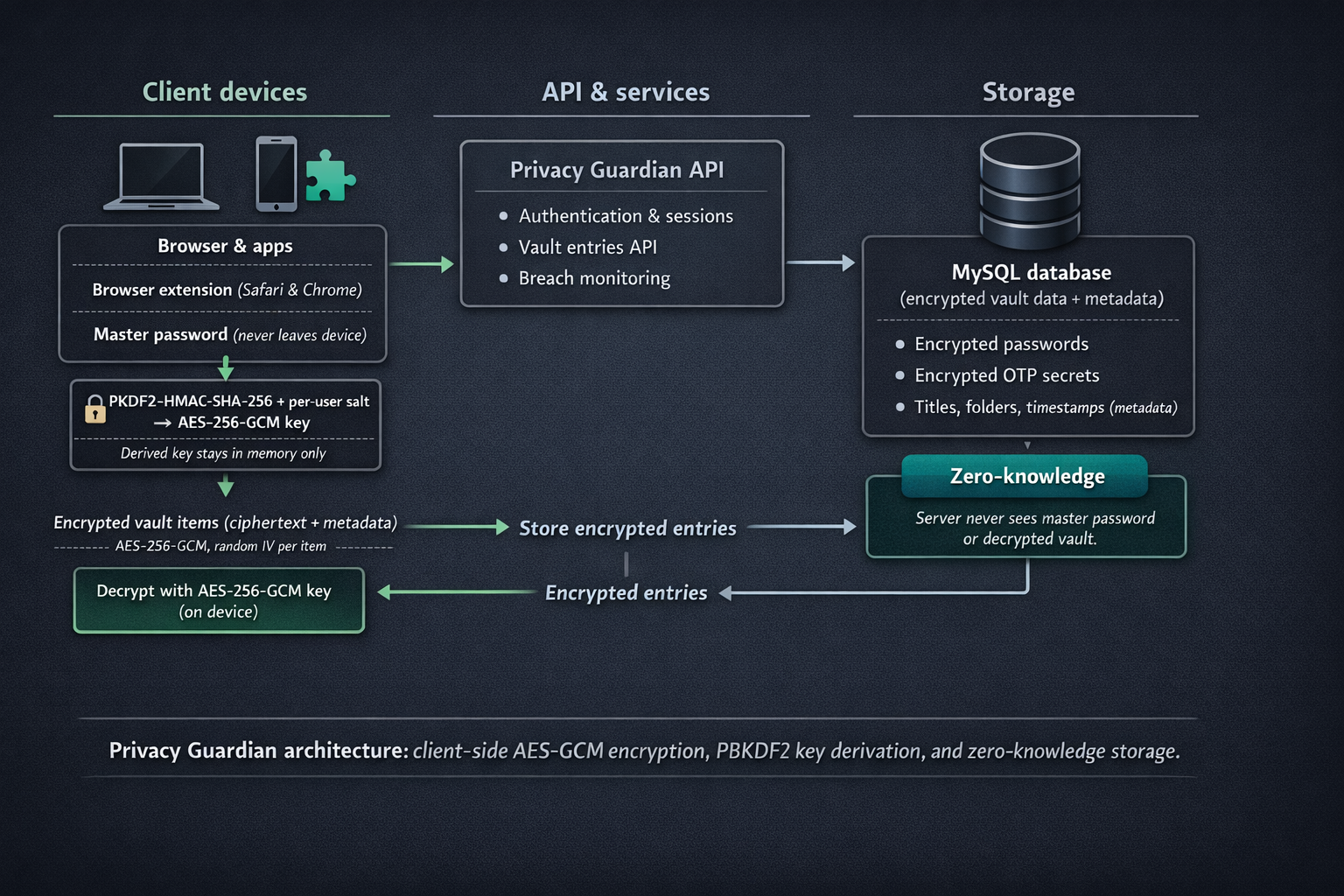
Task: Select the smartphone icon
Action: pos(276,173)
